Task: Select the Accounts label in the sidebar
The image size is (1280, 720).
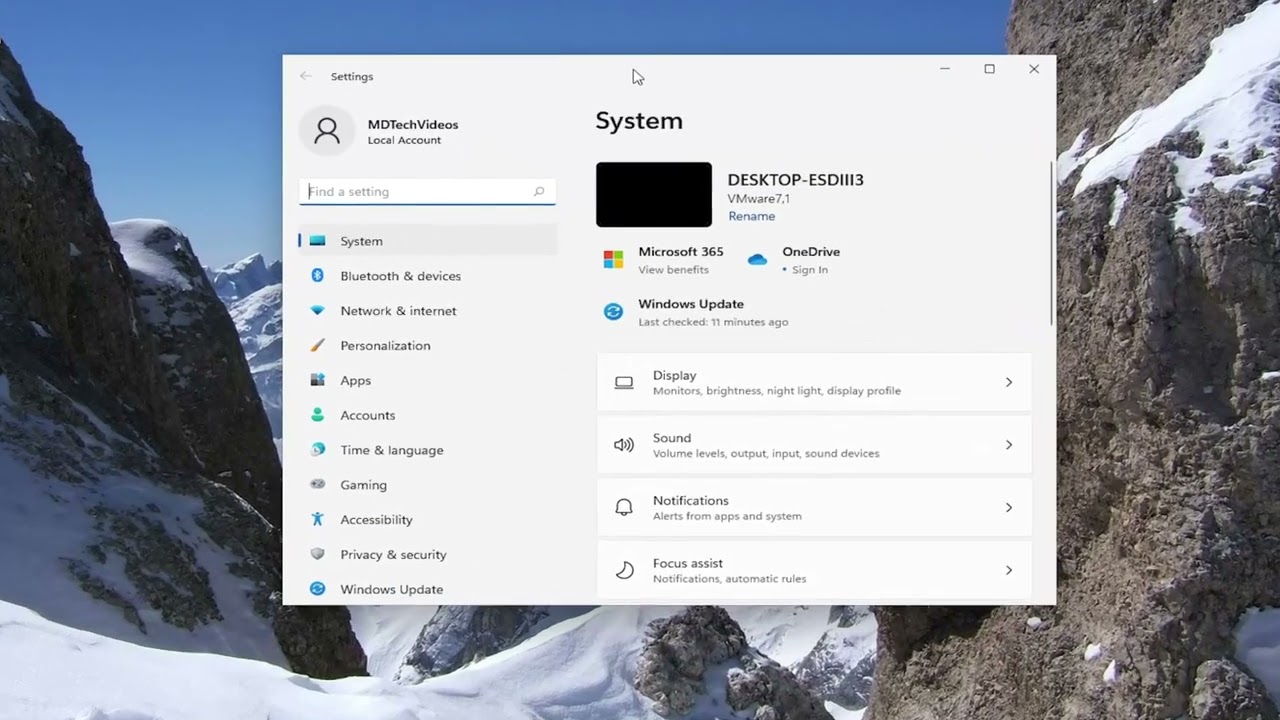Action: click(367, 415)
